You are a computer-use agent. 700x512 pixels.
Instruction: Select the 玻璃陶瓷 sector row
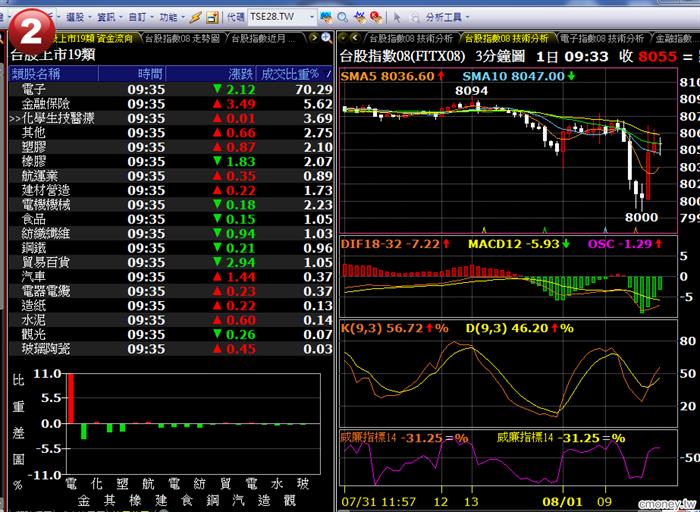click(171, 349)
